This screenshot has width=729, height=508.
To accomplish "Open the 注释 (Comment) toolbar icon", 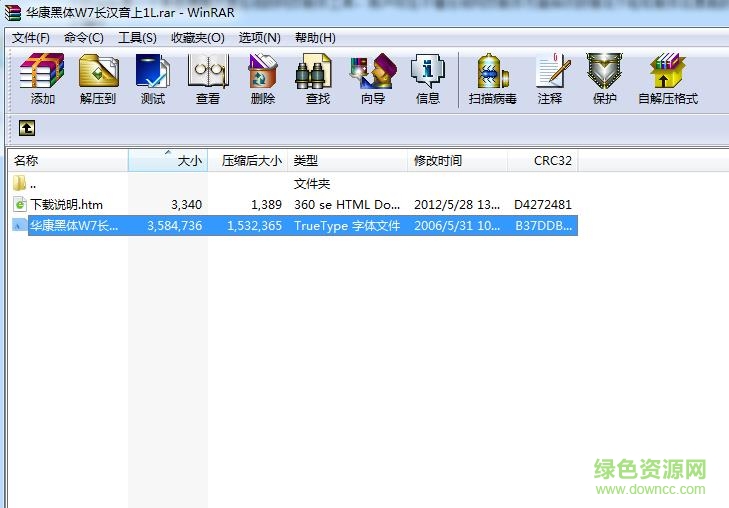I will 552,71.
